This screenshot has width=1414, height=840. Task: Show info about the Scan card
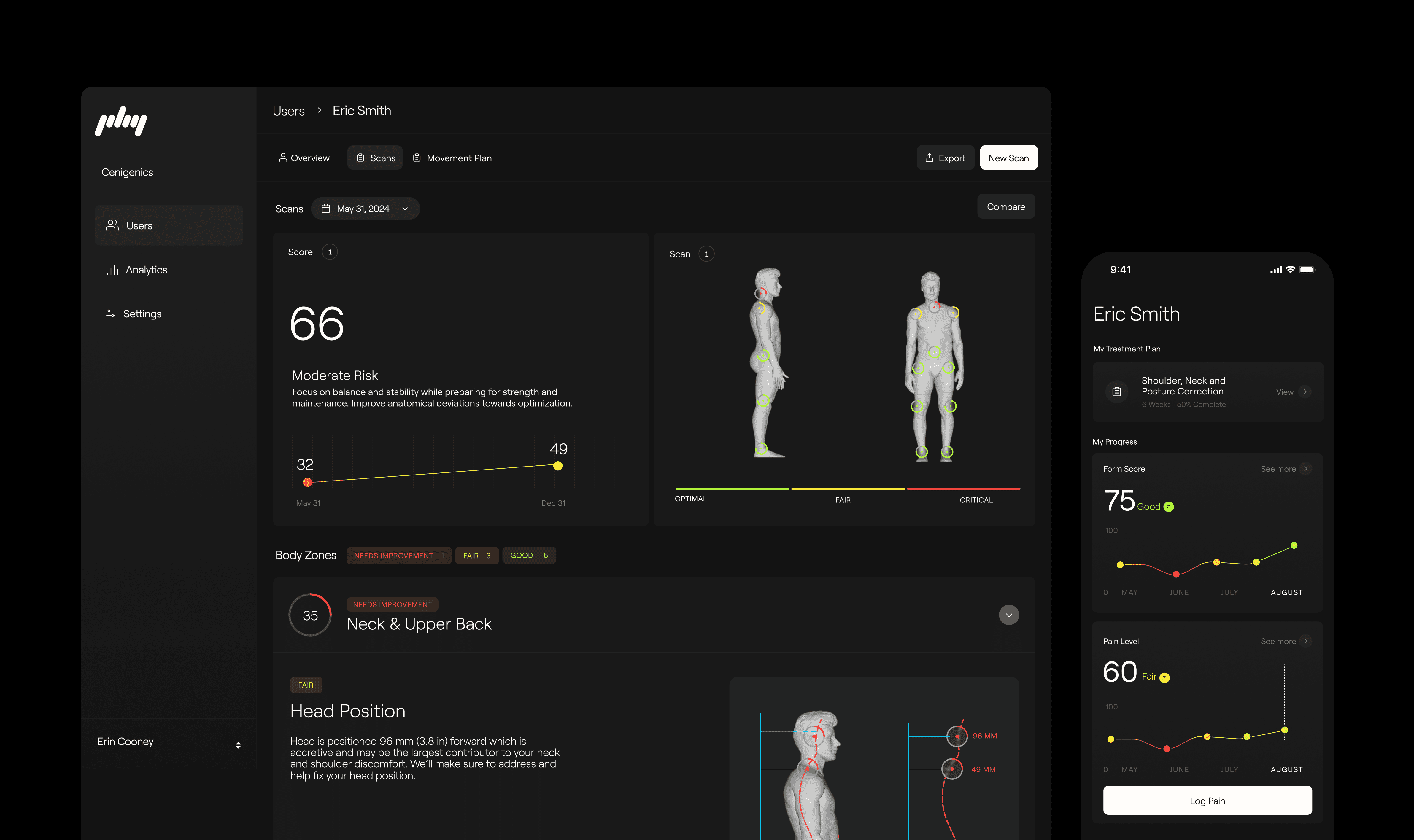[706, 254]
